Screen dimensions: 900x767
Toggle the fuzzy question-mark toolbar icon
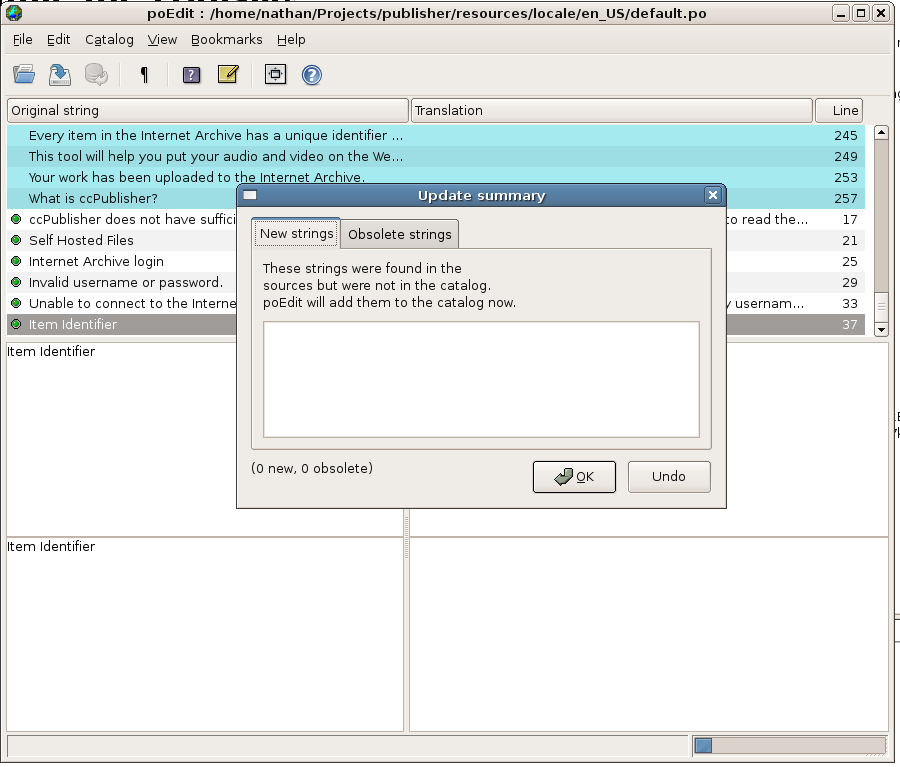pyautogui.click(x=191, y=75)
